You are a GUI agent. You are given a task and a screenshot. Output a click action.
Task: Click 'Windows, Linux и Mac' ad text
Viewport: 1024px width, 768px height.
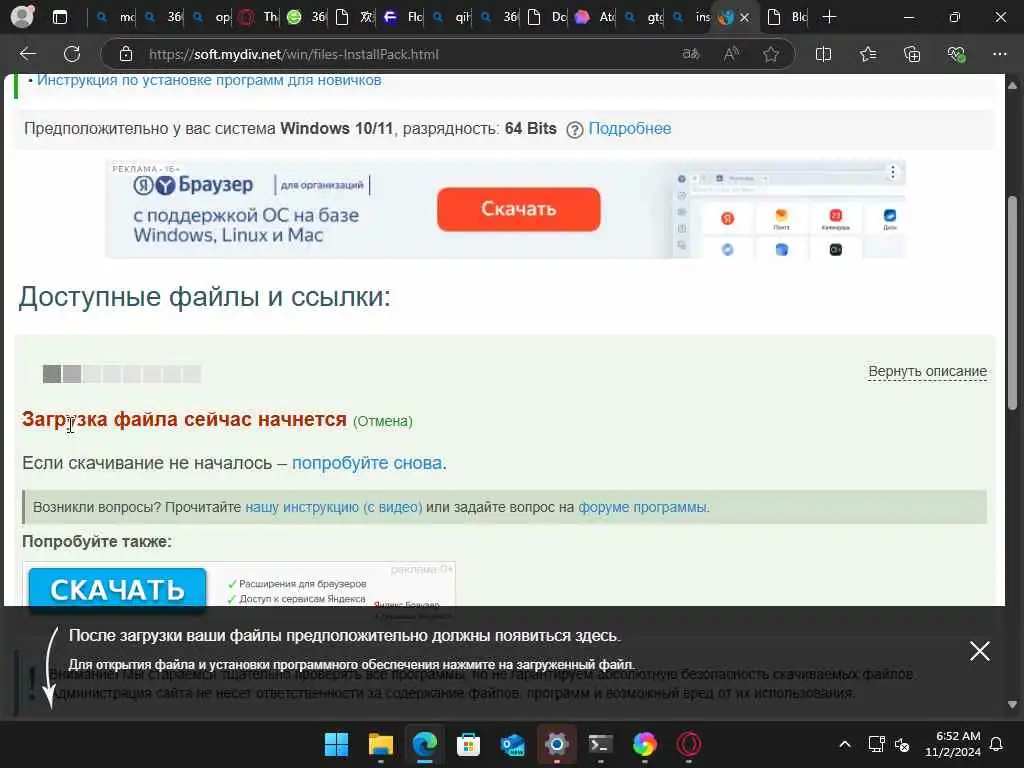[228, 235]
